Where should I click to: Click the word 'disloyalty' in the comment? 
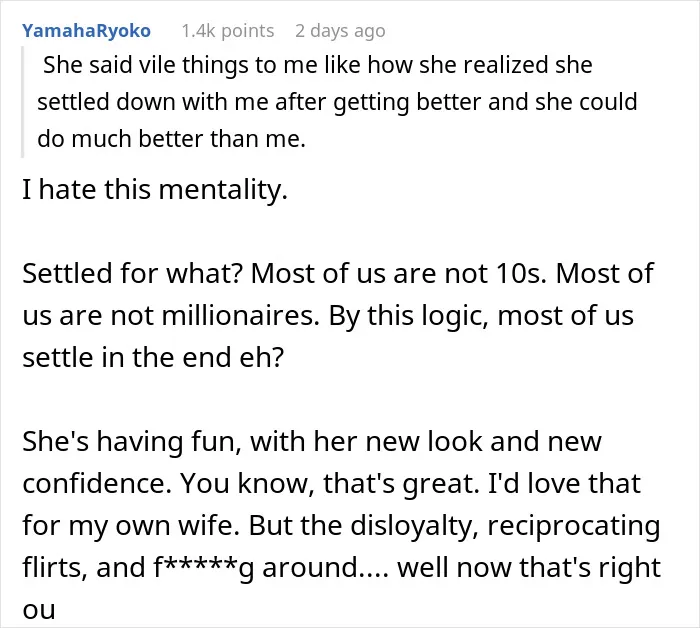411,525
